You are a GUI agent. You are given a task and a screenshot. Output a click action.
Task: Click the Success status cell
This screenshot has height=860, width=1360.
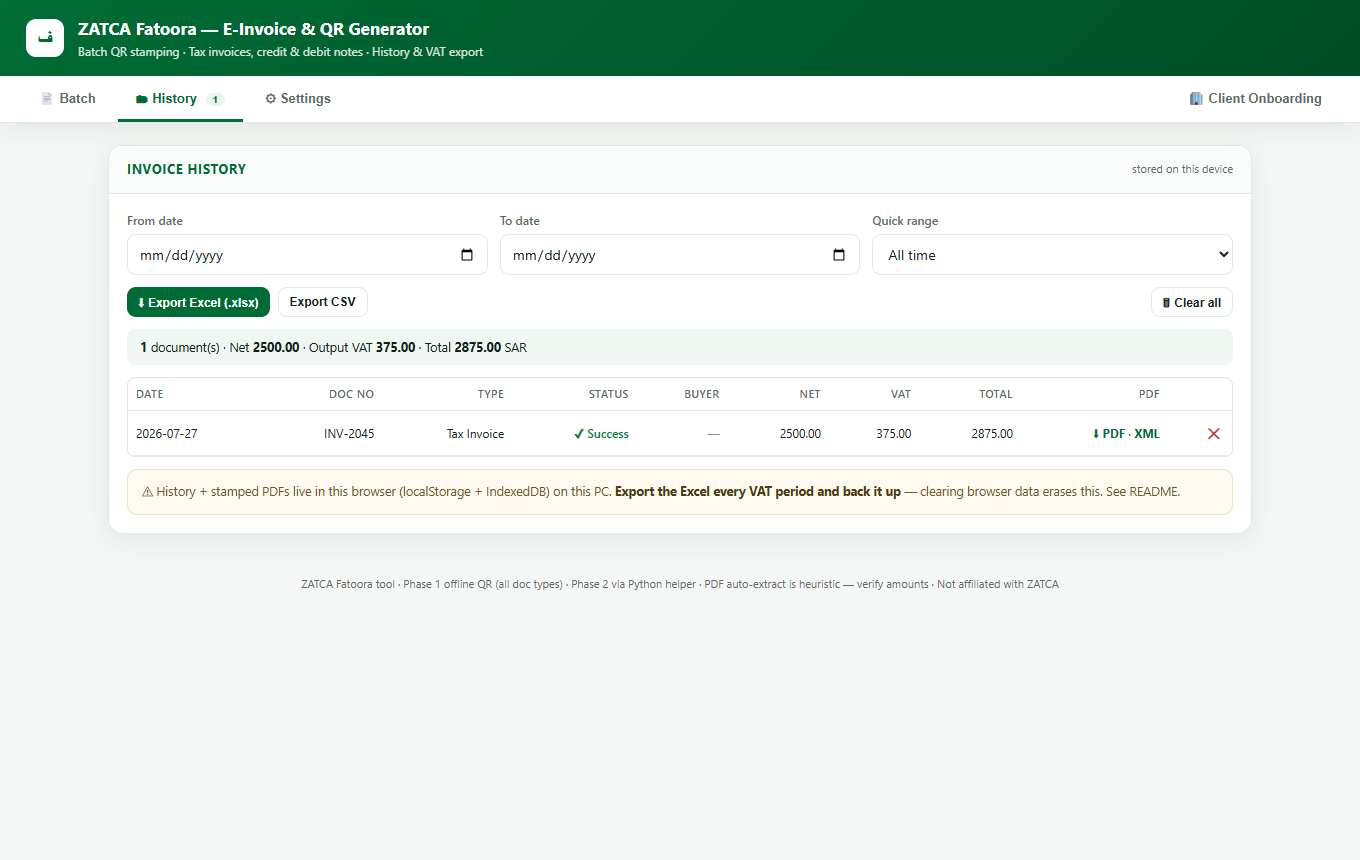(x=601, y=434)
